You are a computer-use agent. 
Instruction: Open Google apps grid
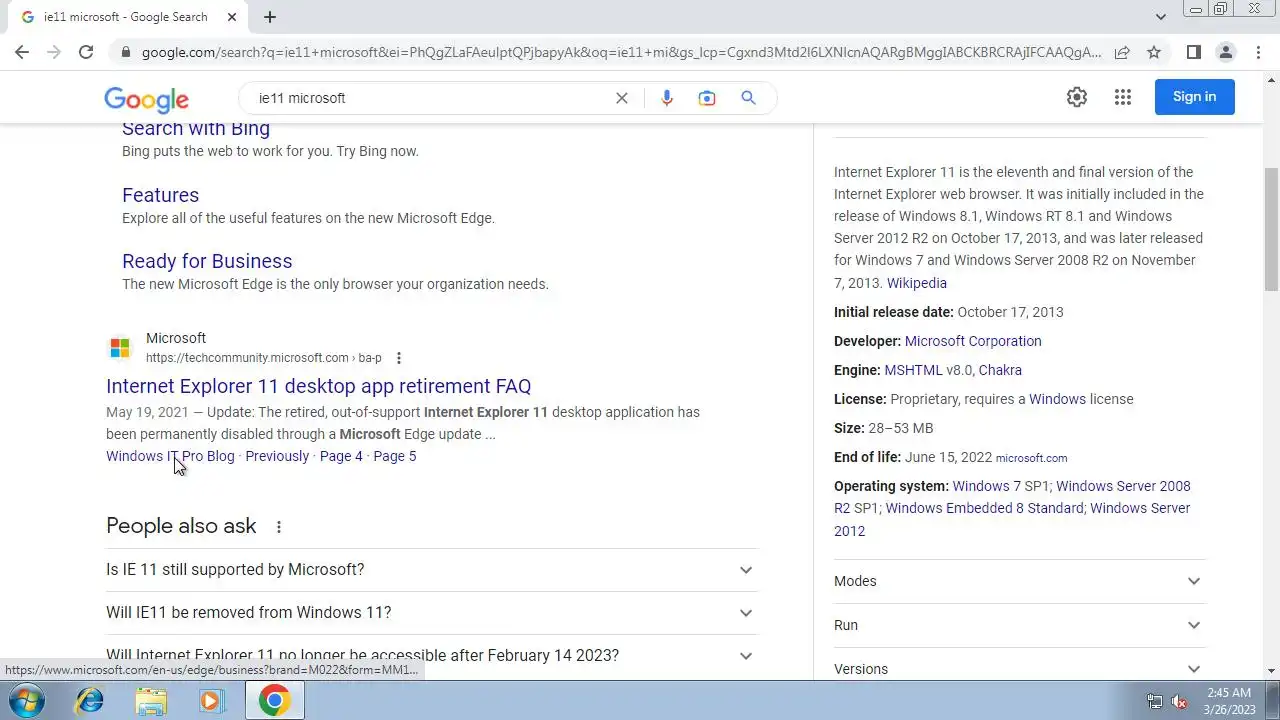point(1123,97)
